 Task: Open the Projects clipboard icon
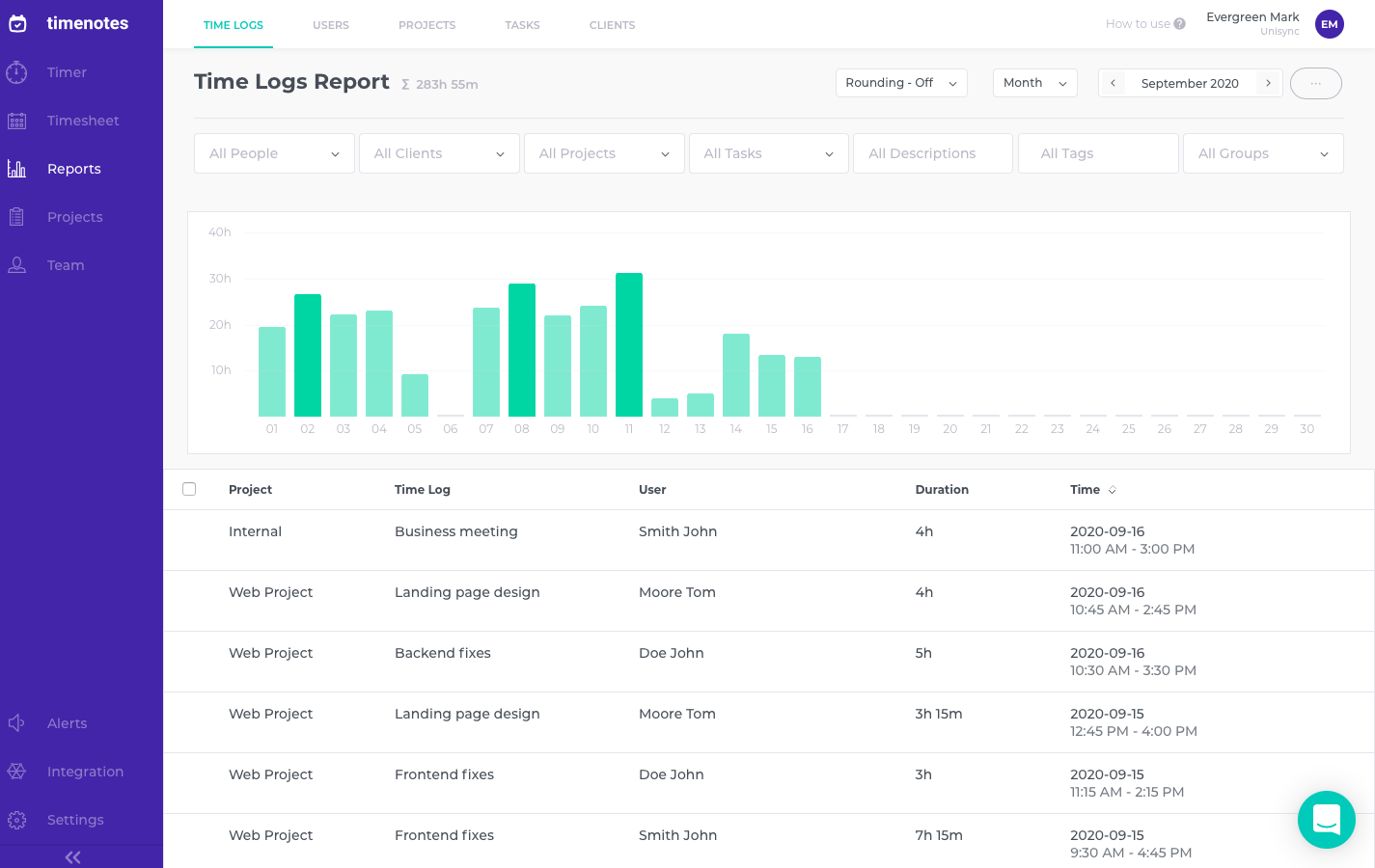(x=16, y=217)
